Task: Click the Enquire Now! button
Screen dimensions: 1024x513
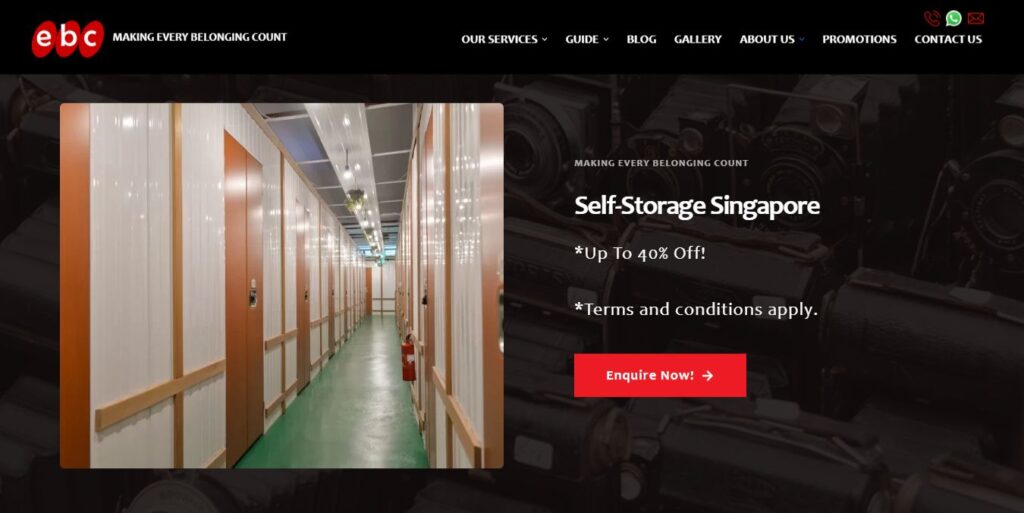Action: click(x=660, y=375)
